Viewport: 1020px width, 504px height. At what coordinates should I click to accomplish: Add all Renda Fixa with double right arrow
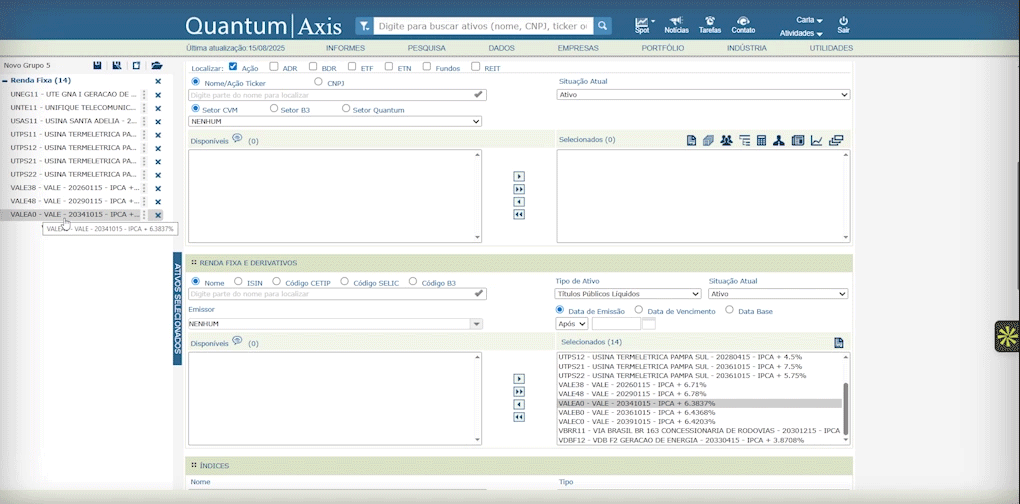coord(519,391)
